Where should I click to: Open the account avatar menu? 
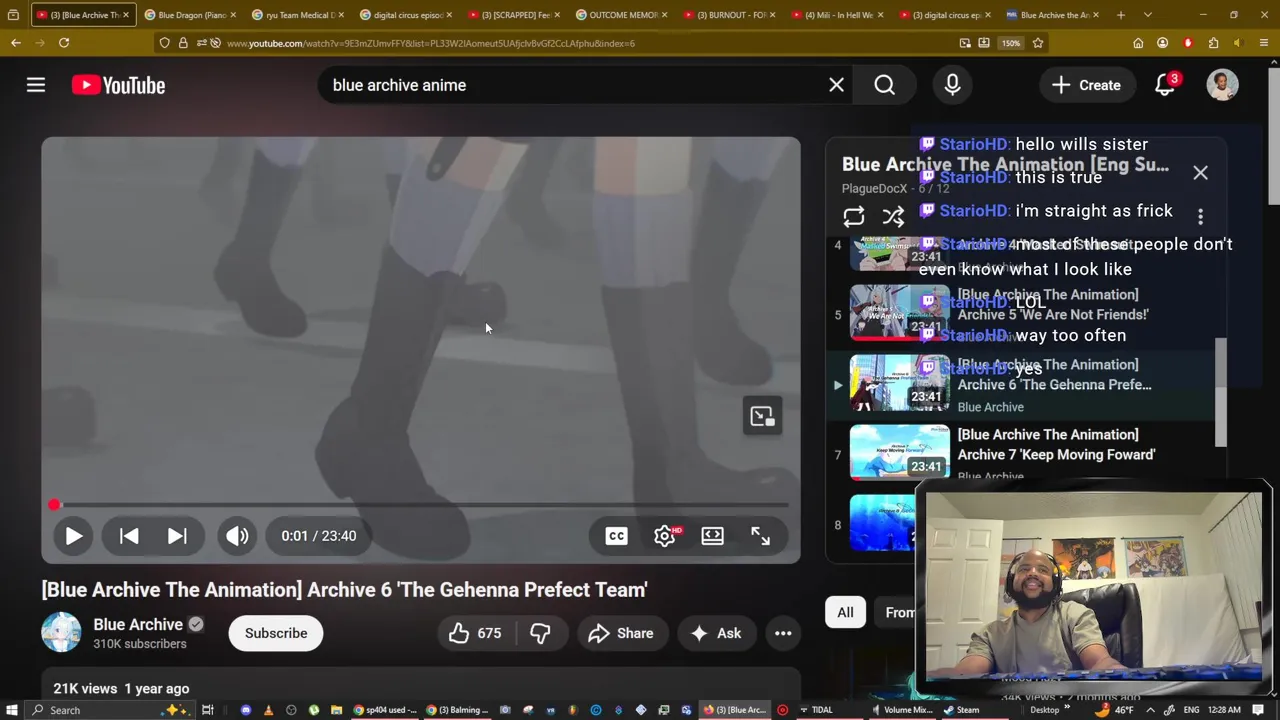pyautogui.click(x=1222, y=85)
